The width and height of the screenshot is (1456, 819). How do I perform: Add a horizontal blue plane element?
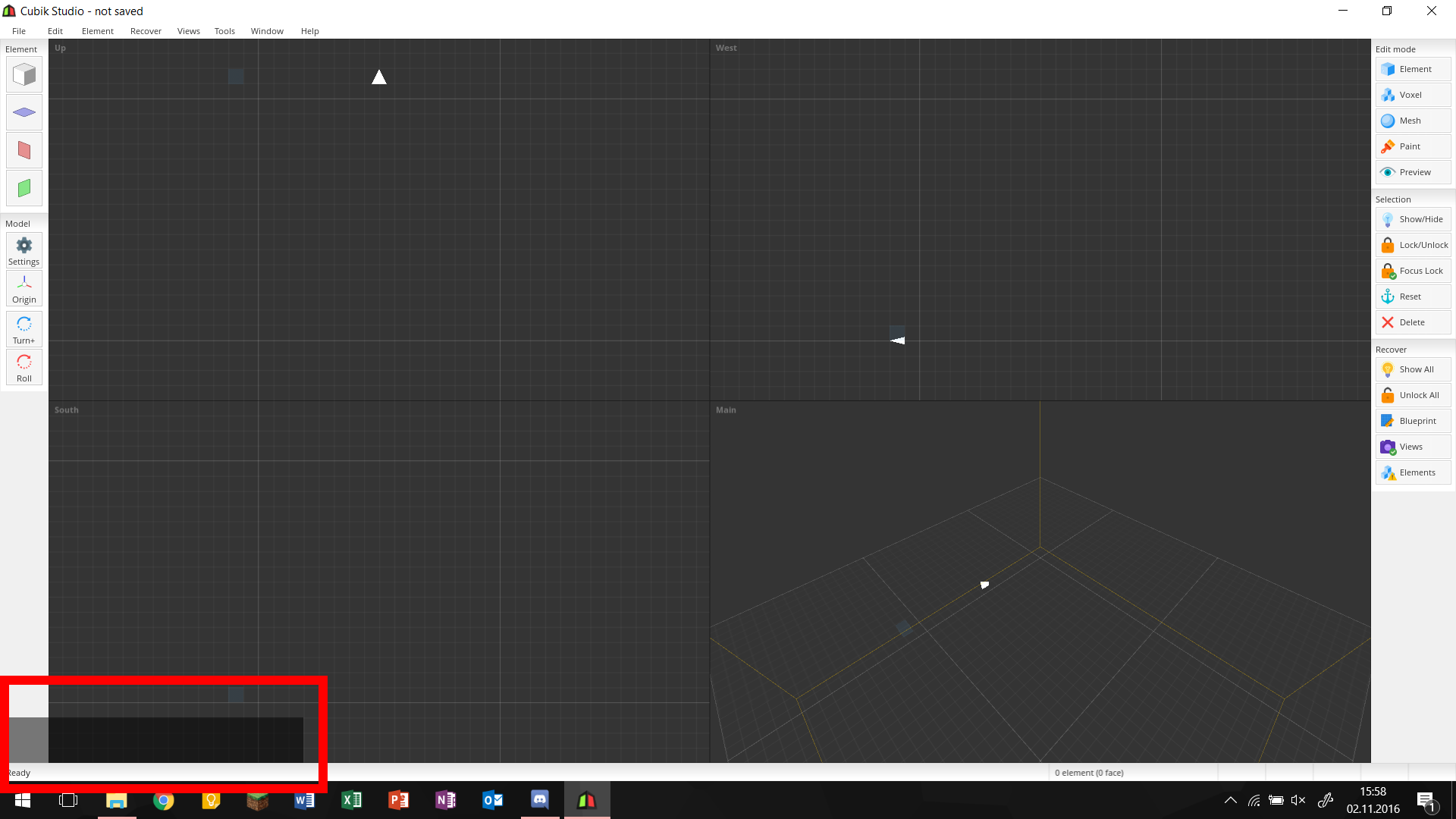[x=24, y=112]
